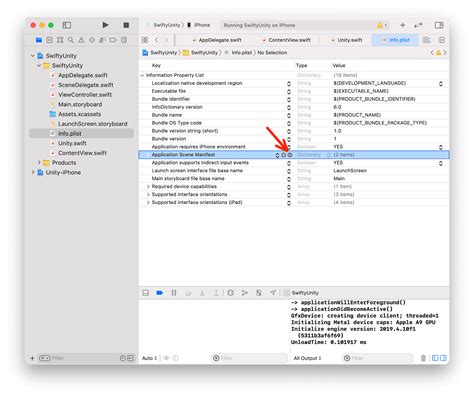
Task: Open the Report navigator
Action: tap(124, 40)
